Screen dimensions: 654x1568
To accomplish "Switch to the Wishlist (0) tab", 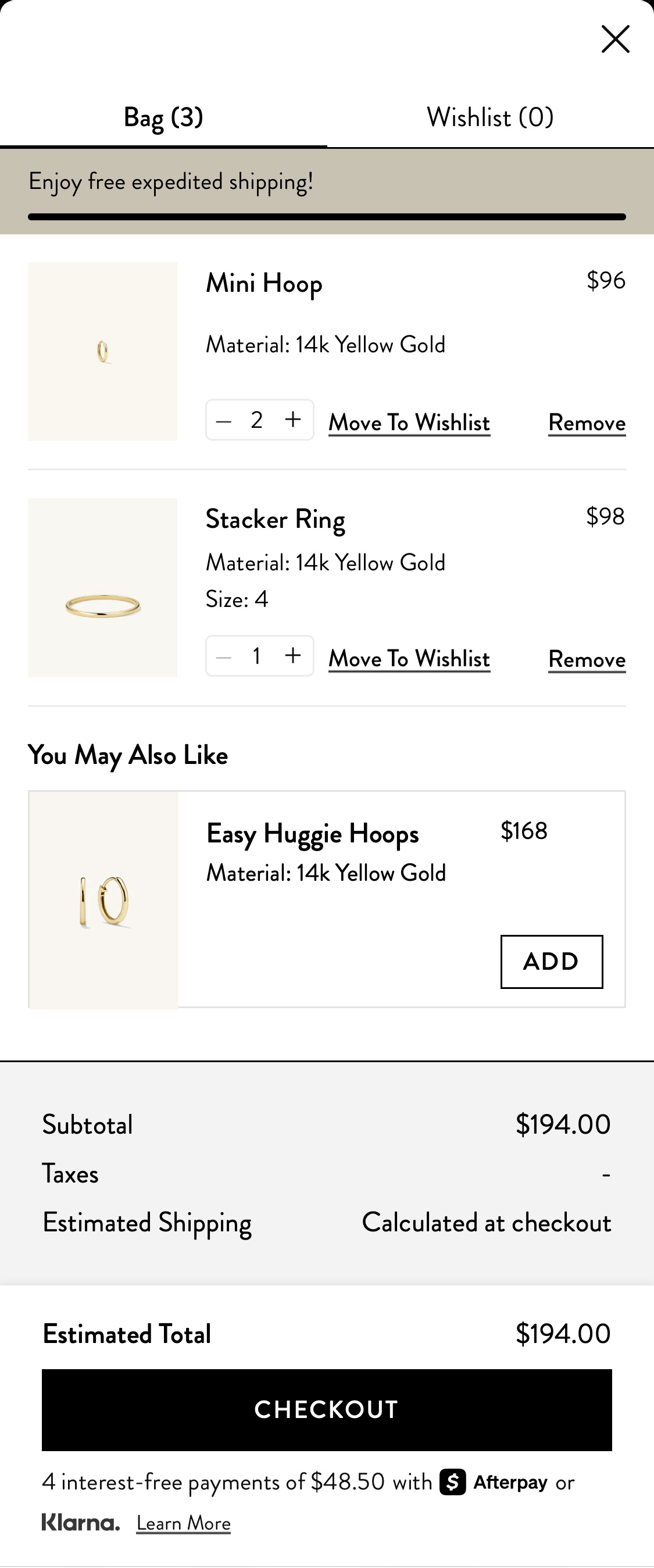I will (x=490, y=117).
